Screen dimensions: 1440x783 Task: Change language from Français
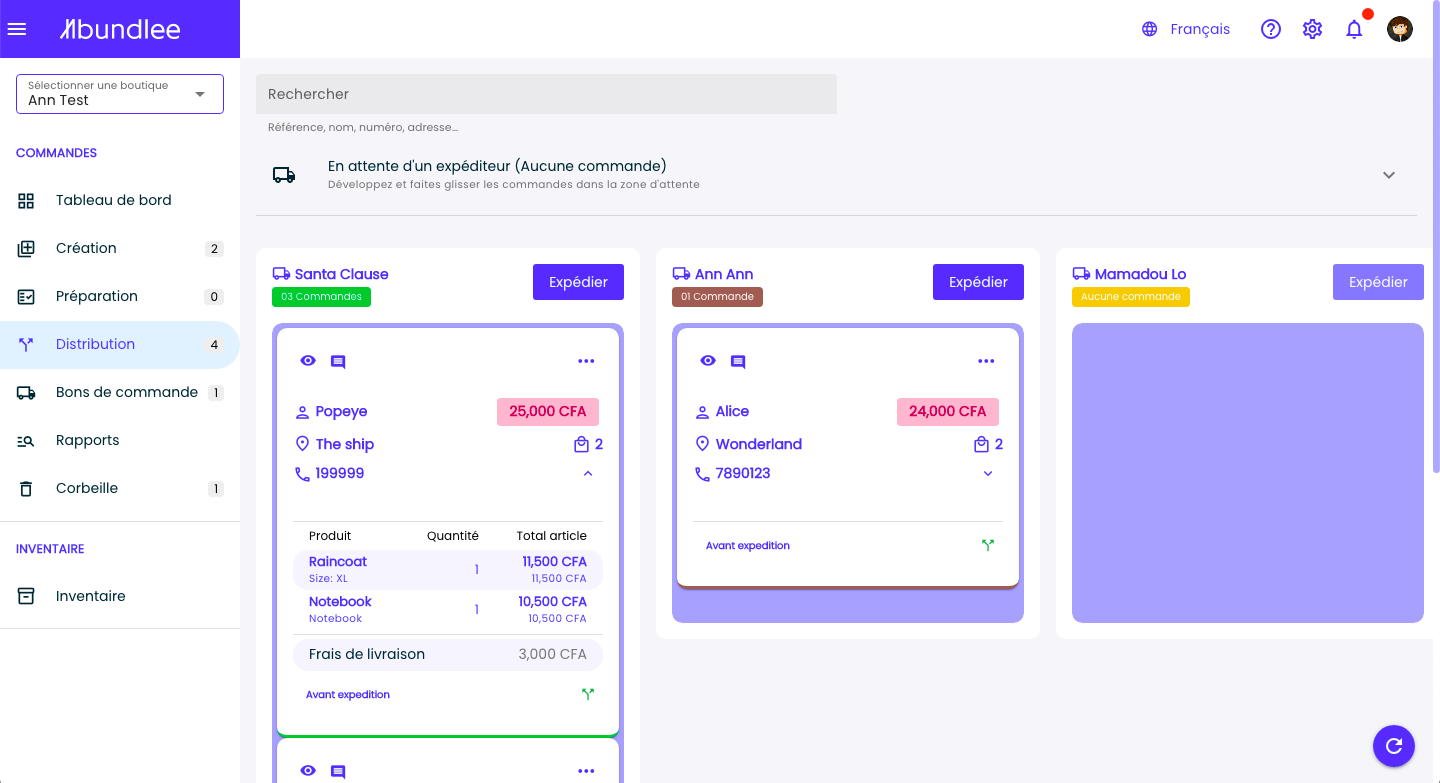click(1200, 29)
